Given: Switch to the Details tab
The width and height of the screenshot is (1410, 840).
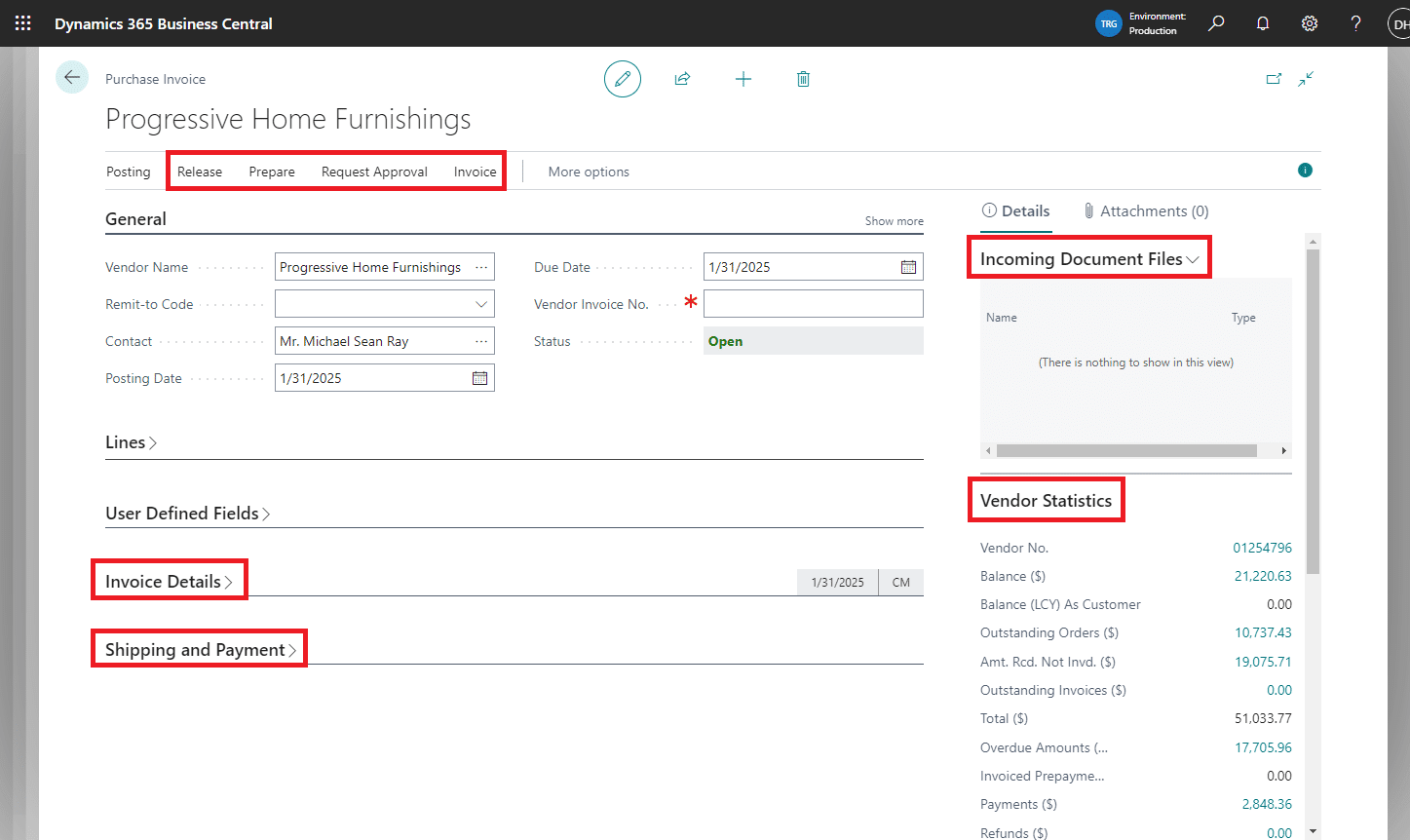Looking at the screenshot, I should [x=1015, y=210].
